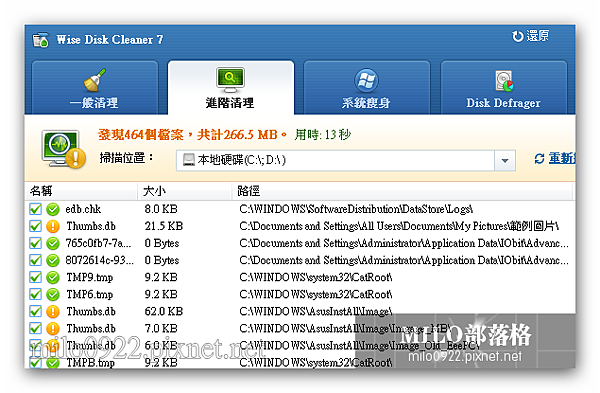Click the orange warning icon beside Thumbs.db 21.5 KB
The width and height of the screenshot is (600, 393).
click(53, 226)
